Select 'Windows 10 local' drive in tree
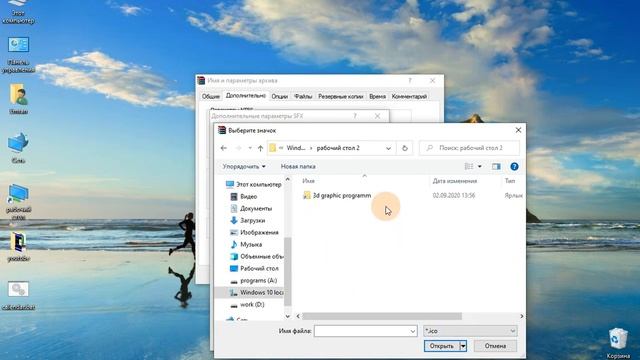 click(x=257, y=293)
